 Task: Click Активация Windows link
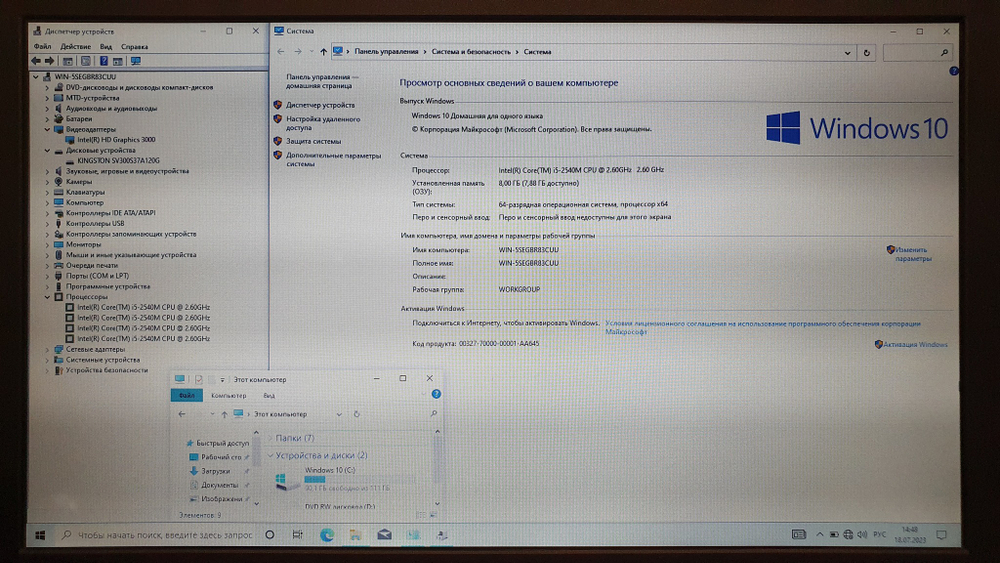click(915, 344)
